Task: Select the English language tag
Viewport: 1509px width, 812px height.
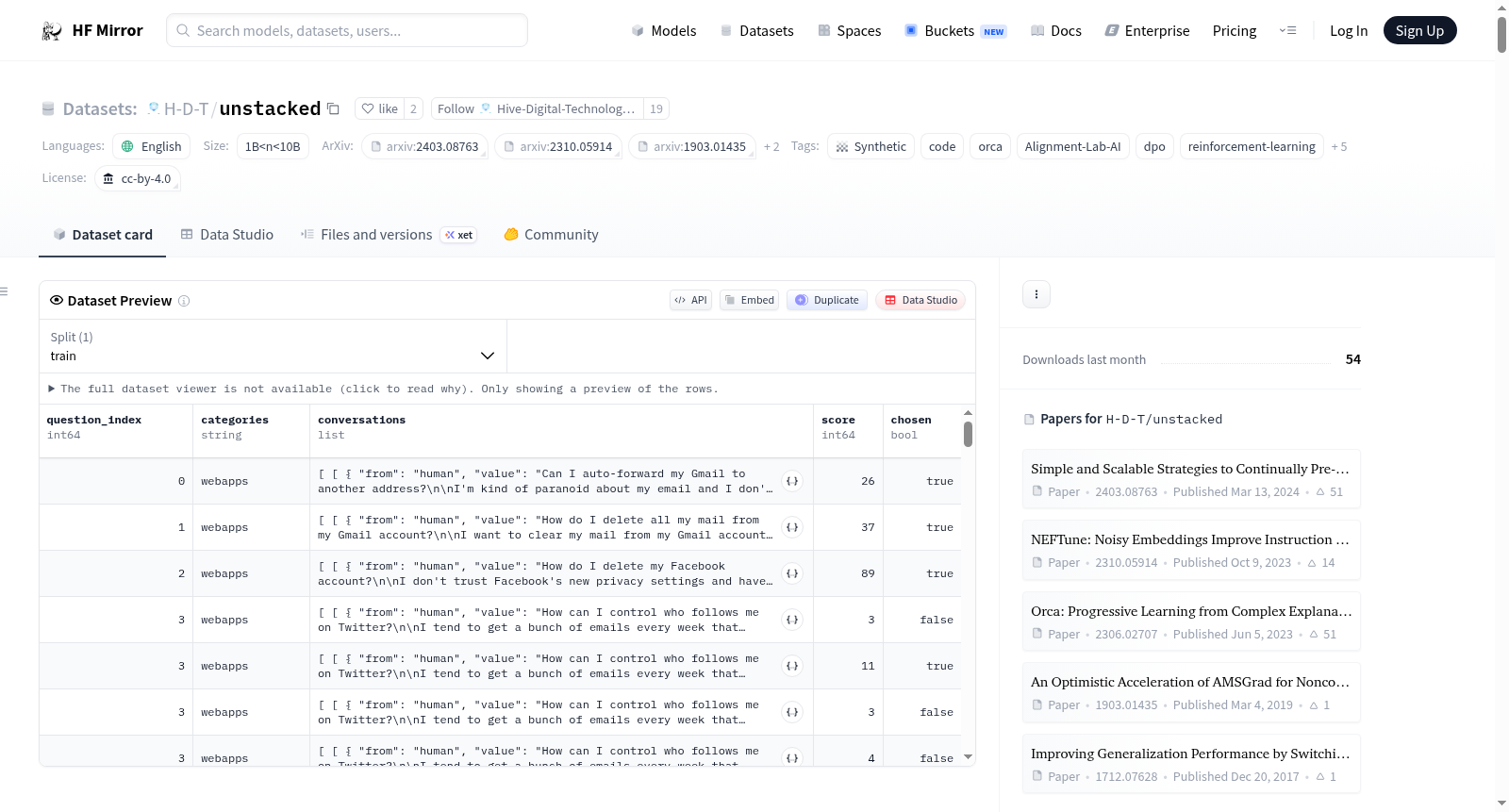Action: 151,146
